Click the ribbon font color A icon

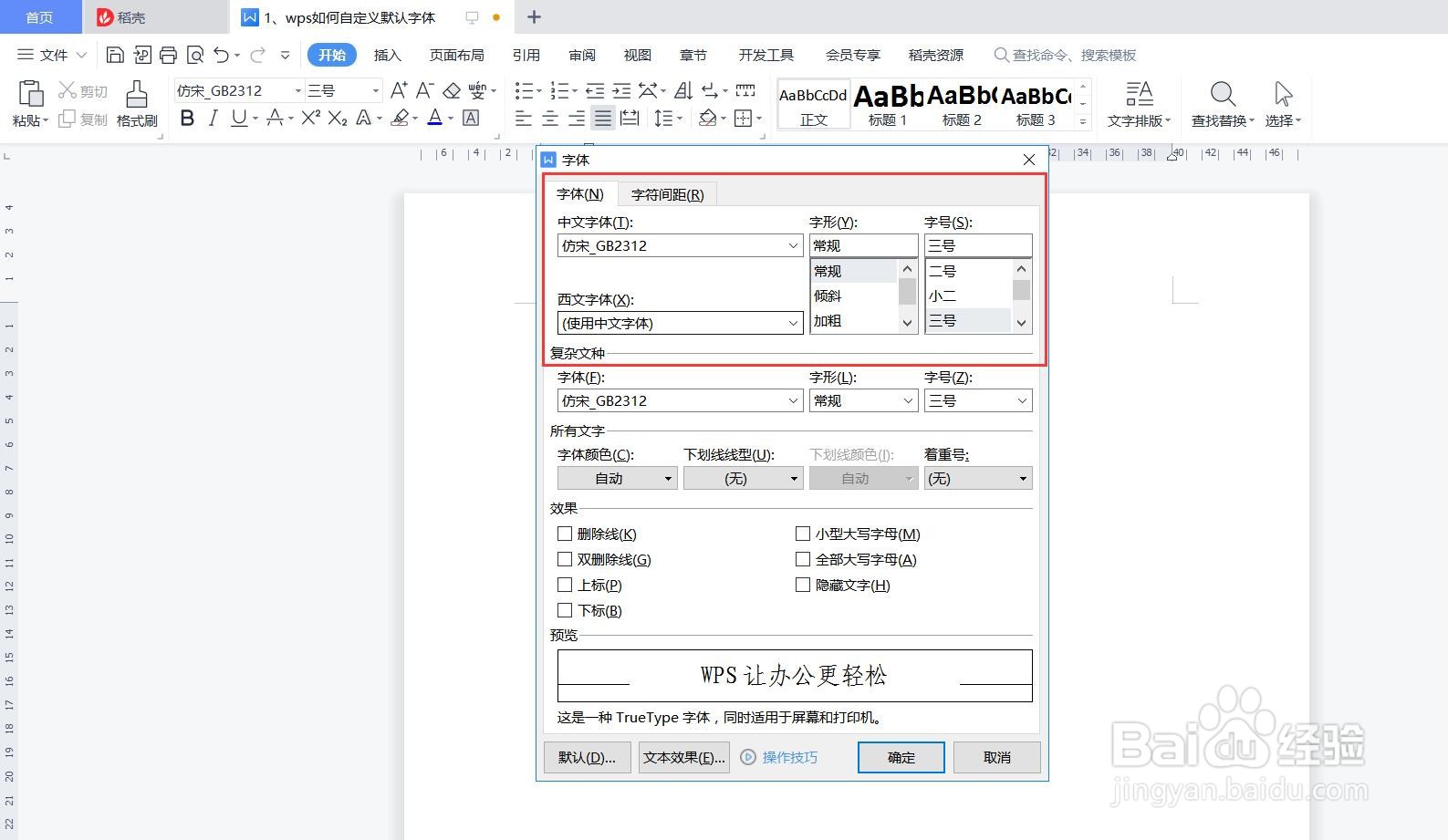[x=435, y=118]
